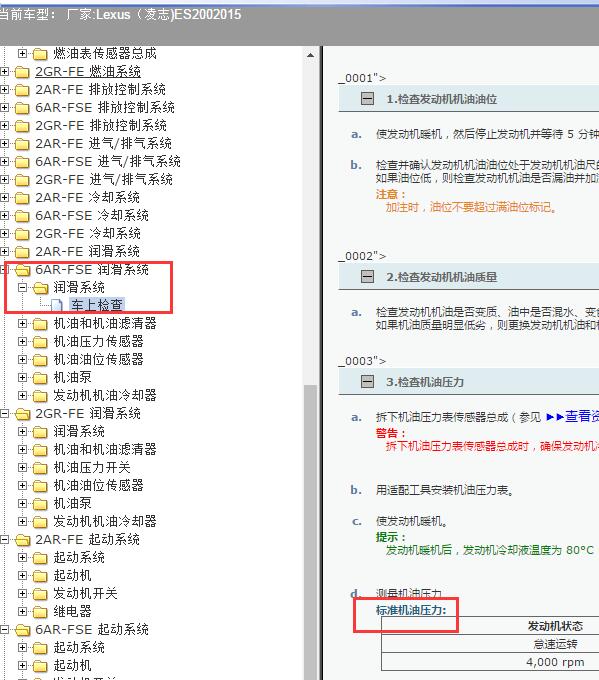Expand the 2AR-FE 排放控制系统 node

pos(4,89)
